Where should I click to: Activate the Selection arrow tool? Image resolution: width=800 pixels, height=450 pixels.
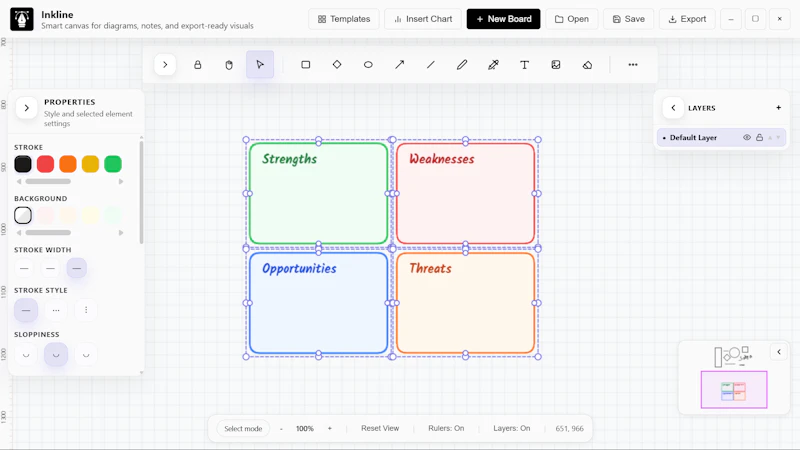point(260,65)
